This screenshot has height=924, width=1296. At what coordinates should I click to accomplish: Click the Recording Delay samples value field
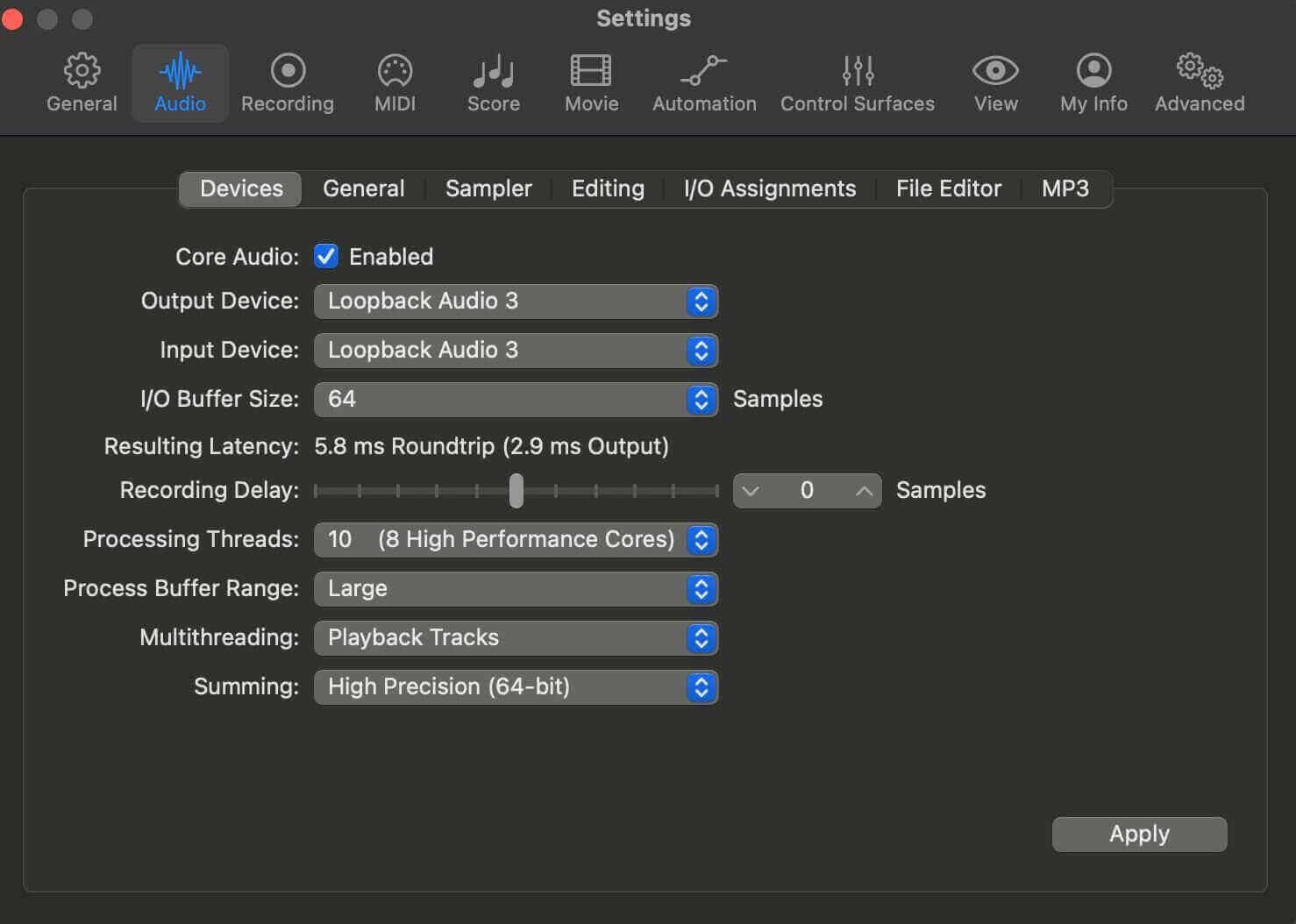(807, 490)
